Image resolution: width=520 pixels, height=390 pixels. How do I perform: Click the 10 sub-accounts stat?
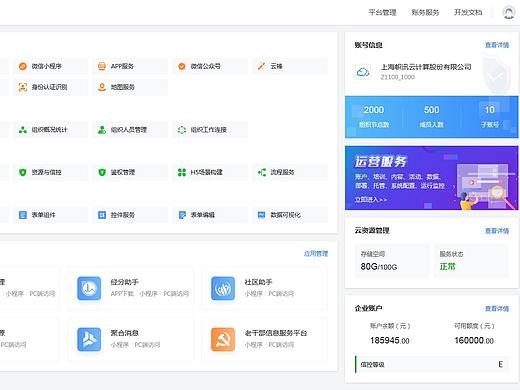pos(490,110)
